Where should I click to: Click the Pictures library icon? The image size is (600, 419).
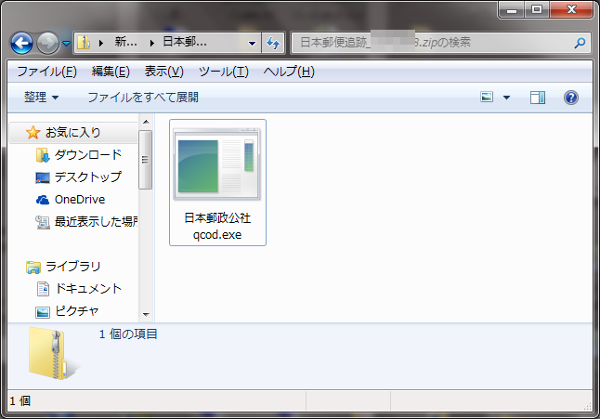[42, 312]
